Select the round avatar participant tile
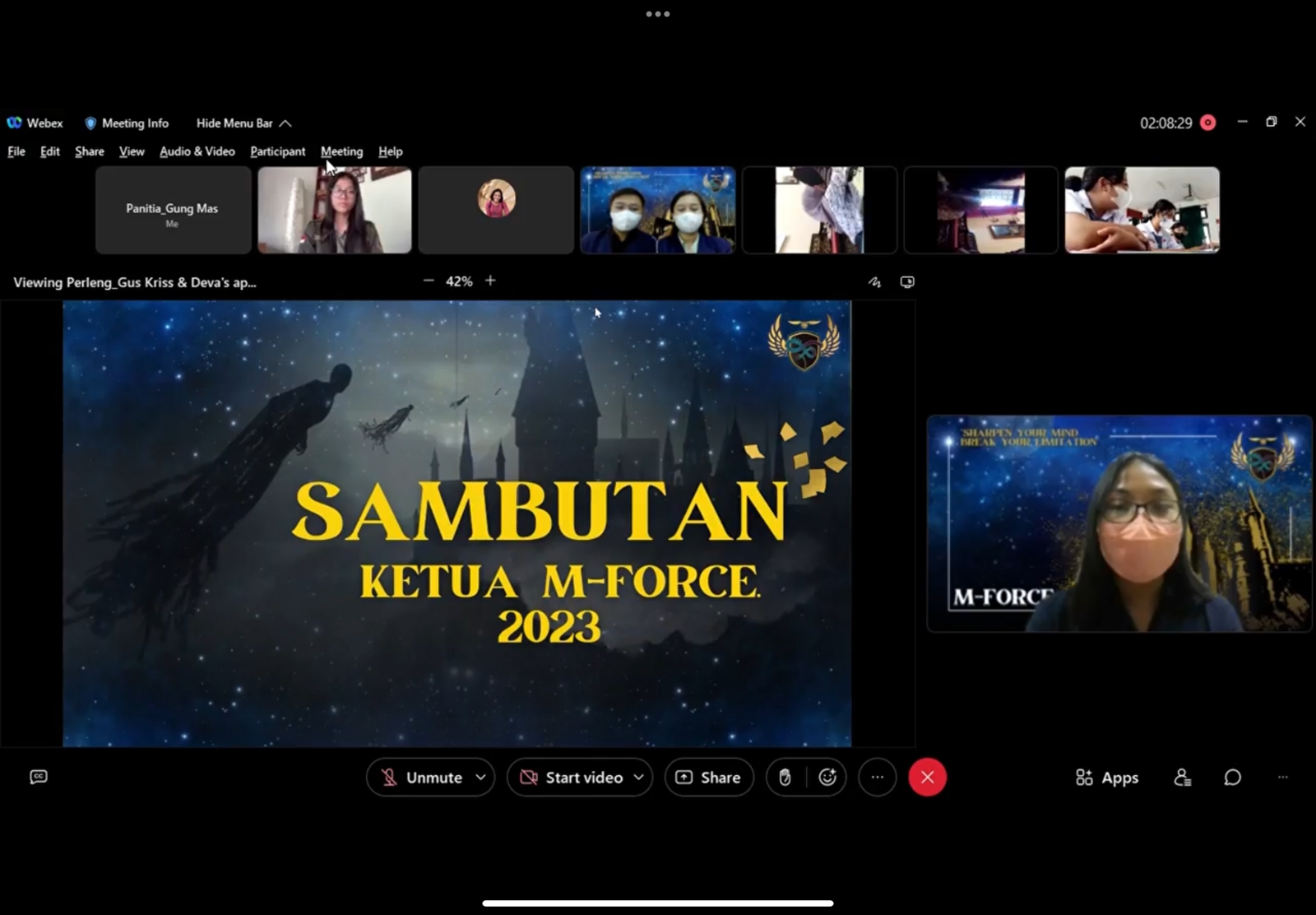This screenshot has height=915, width=1316. tap(496, 210)
